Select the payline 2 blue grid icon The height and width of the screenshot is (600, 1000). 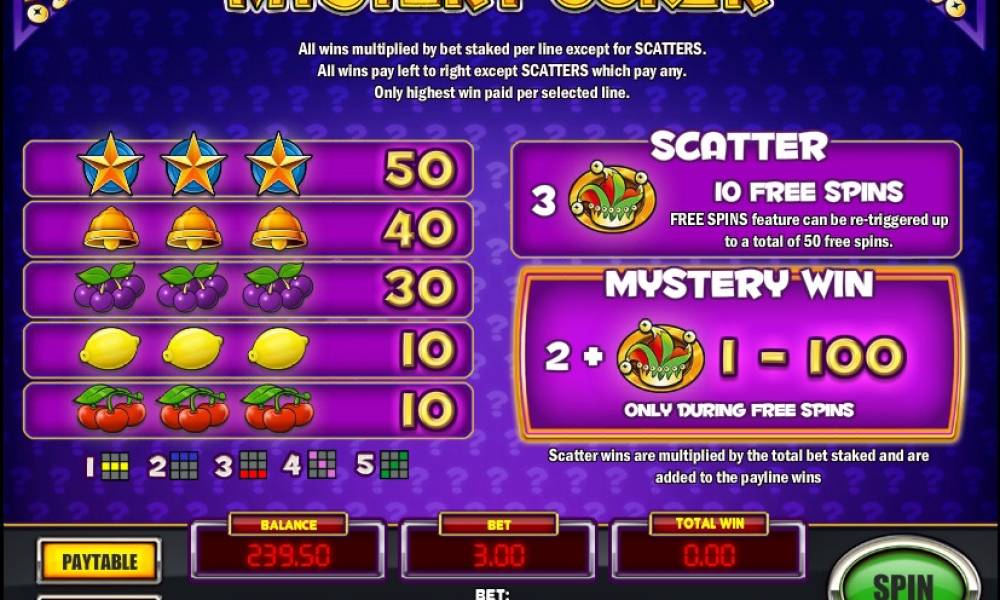click(x=185, y=466)
